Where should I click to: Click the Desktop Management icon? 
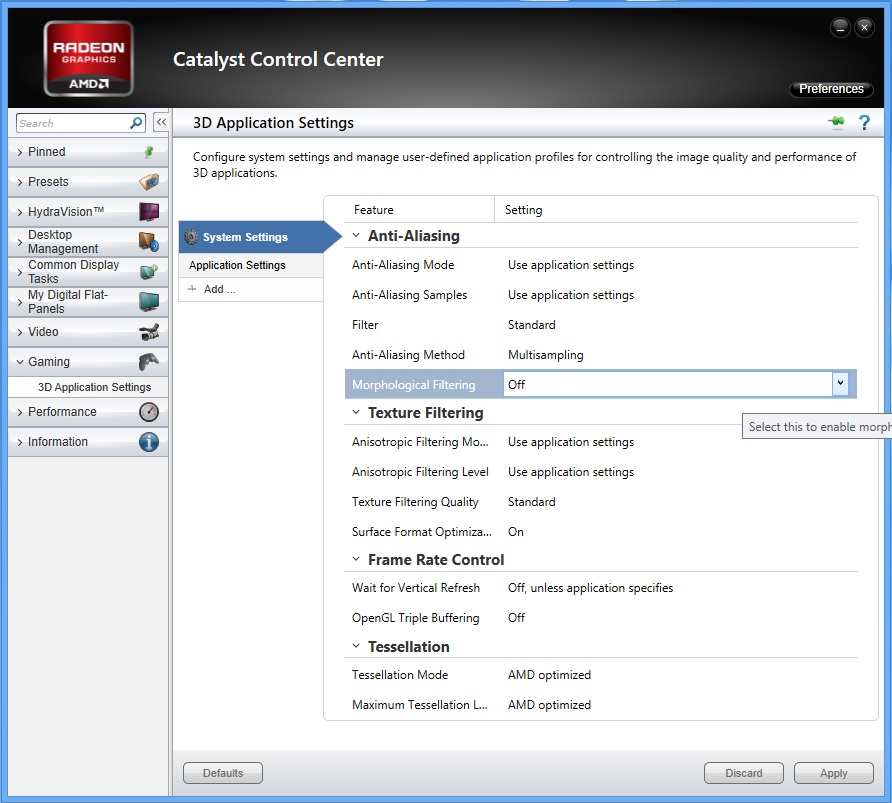[x=149, y=242]
